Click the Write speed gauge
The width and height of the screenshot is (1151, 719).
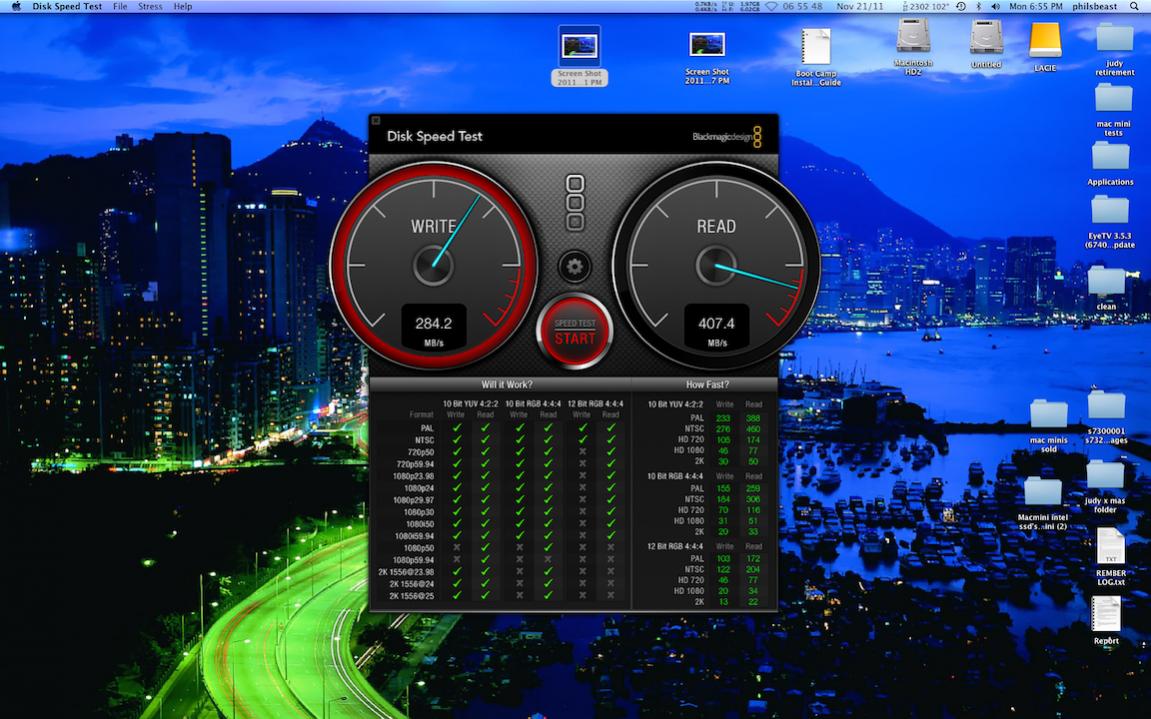pos(433,264)
